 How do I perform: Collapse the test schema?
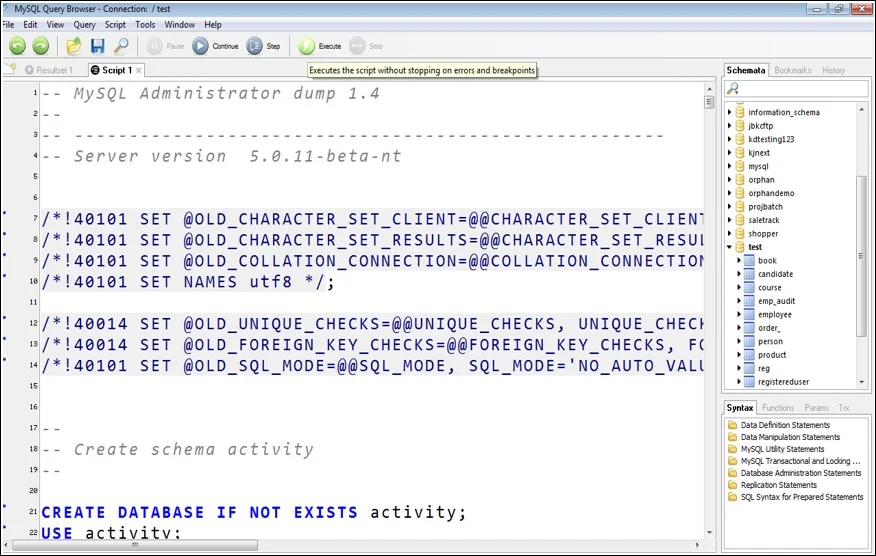click(x=730, y=246)
